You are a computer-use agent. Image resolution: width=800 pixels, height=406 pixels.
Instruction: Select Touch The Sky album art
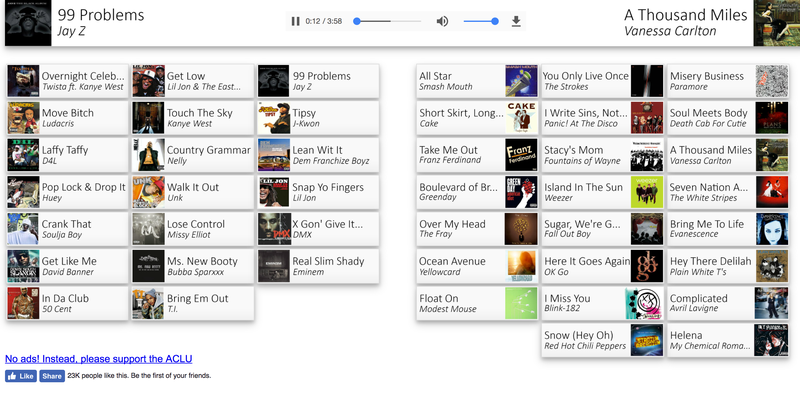pos(148,118)
